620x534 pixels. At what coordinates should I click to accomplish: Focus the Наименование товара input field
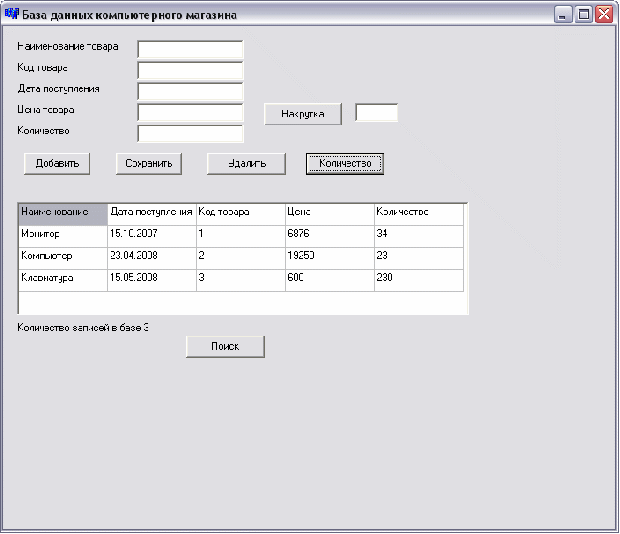[190, 49]
